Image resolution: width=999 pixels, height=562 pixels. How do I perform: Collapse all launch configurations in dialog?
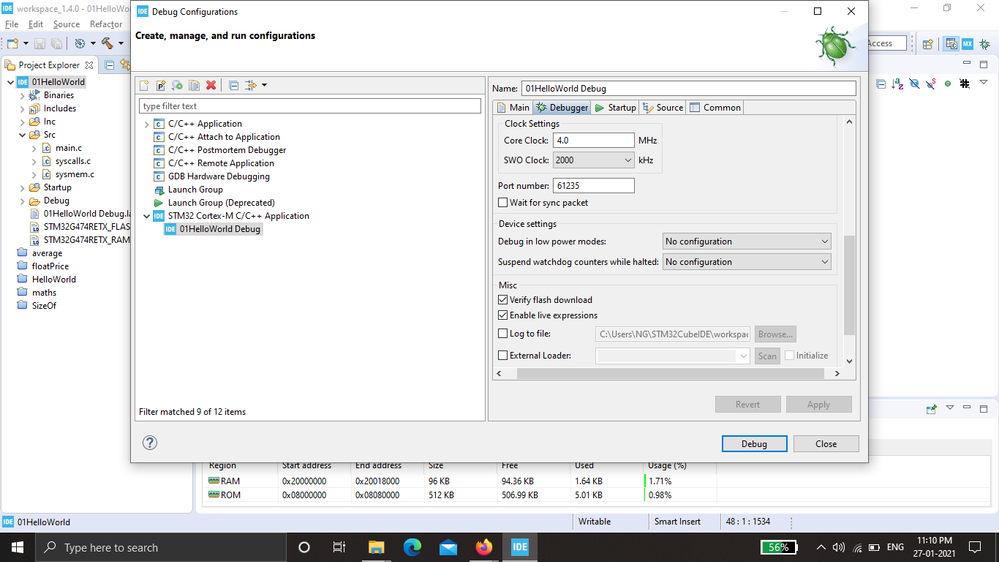click(234, 85)
